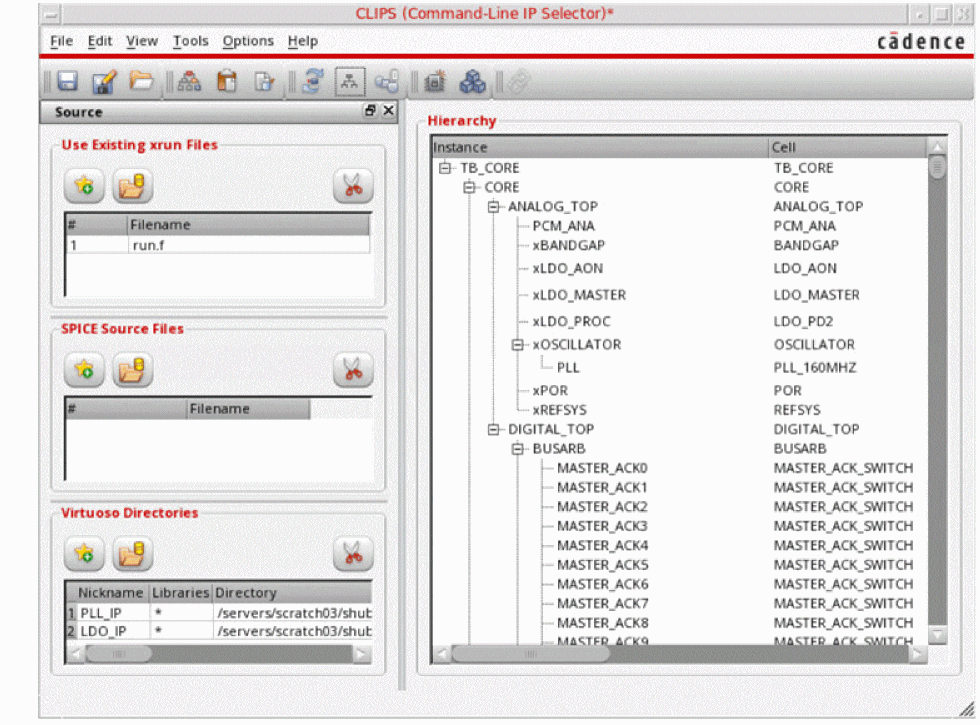Select the xLDO_MASTER instance in hierarchy
Image resolution: width=980 pixels, height=725 pixels.
pos(579,295)
